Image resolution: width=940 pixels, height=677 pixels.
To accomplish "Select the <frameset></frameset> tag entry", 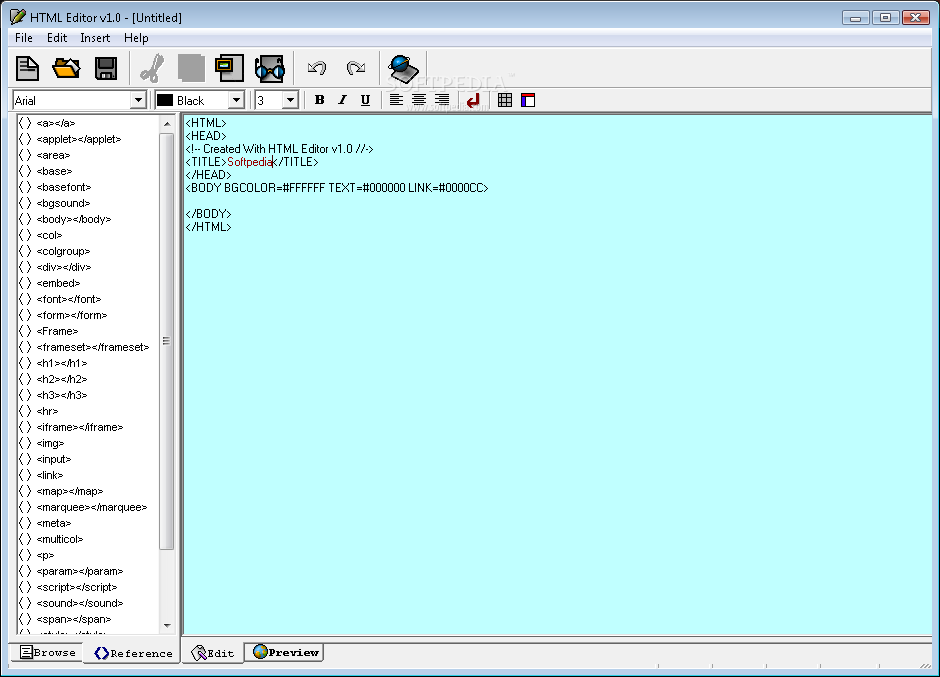I will pos(93,347).
